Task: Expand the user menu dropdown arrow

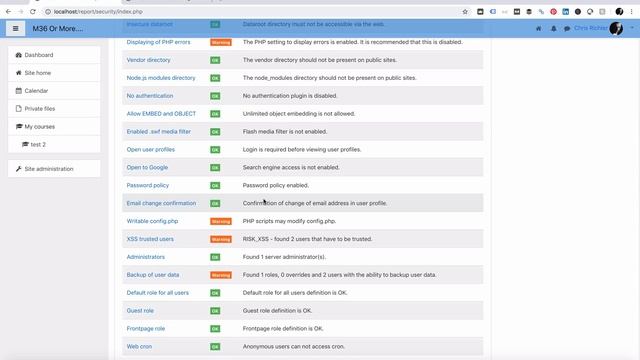Action: (x=632, y=28)
